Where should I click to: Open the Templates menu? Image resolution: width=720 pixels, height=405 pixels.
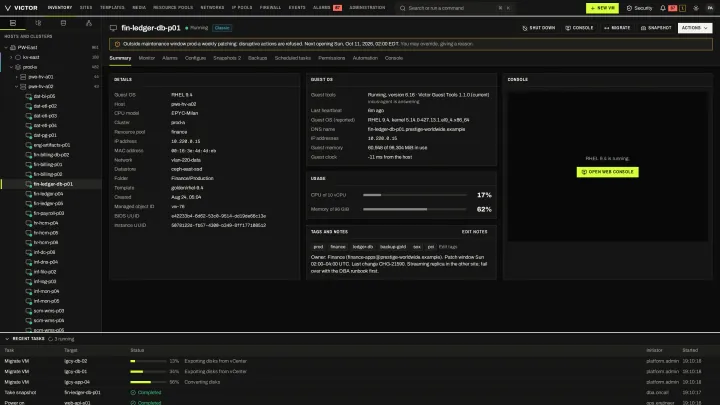click(x=112, y=8)
